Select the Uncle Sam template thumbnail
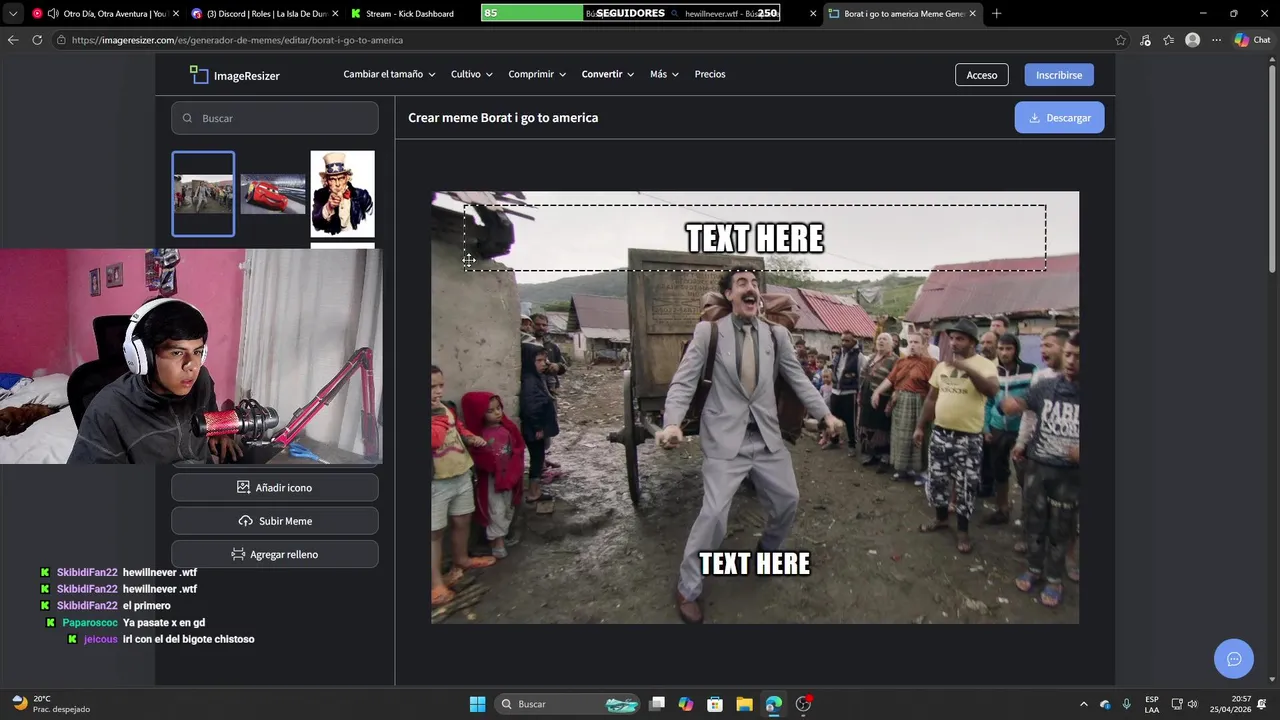 point(342,194)
